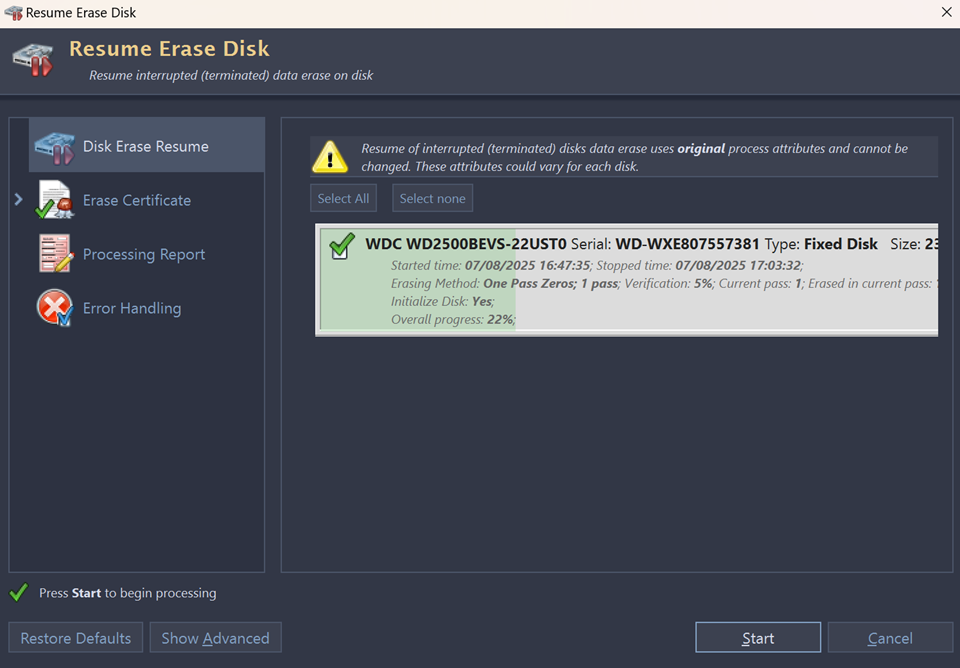Click the green checkmark status icon

(x=18, y=593)
